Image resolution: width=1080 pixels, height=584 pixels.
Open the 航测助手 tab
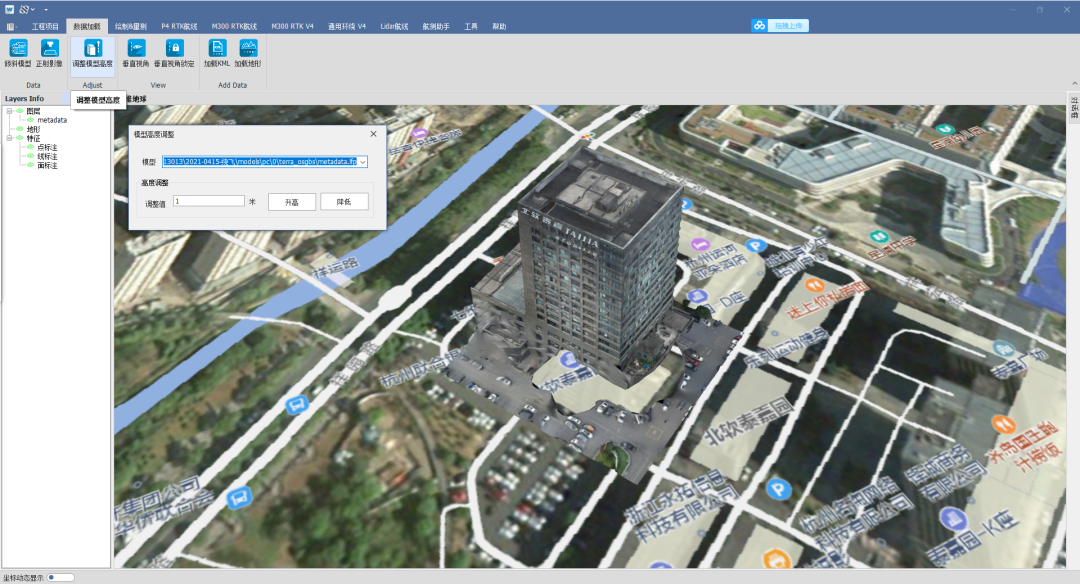pos(436,27)
